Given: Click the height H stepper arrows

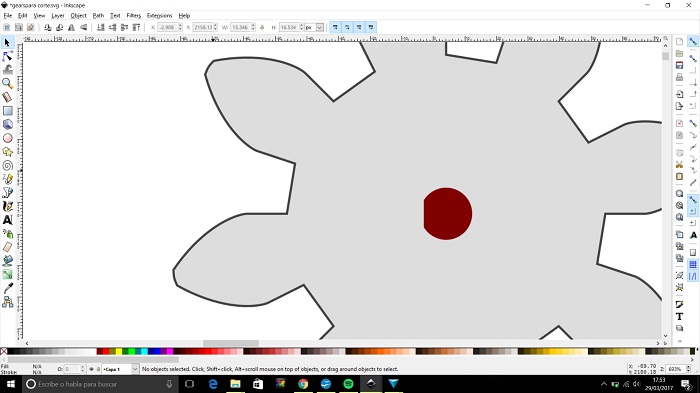Looking at the screenshot, I should 301,27.
